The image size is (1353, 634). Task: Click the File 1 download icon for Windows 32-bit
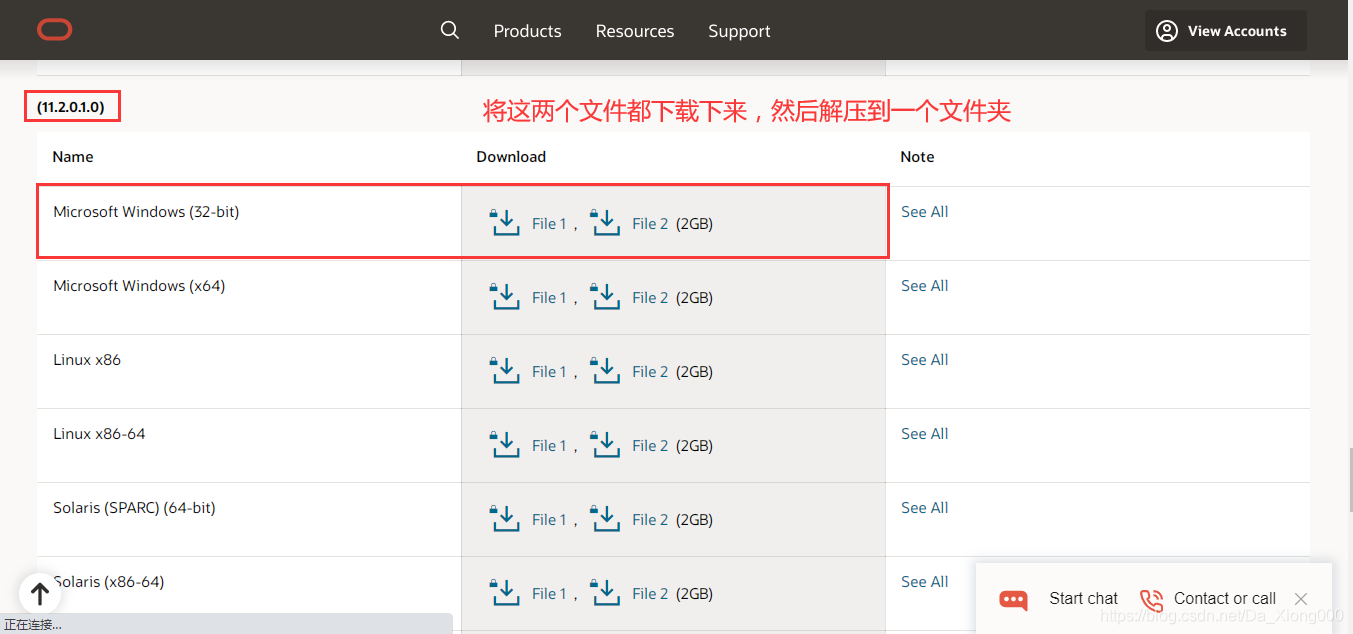(505, 222)
